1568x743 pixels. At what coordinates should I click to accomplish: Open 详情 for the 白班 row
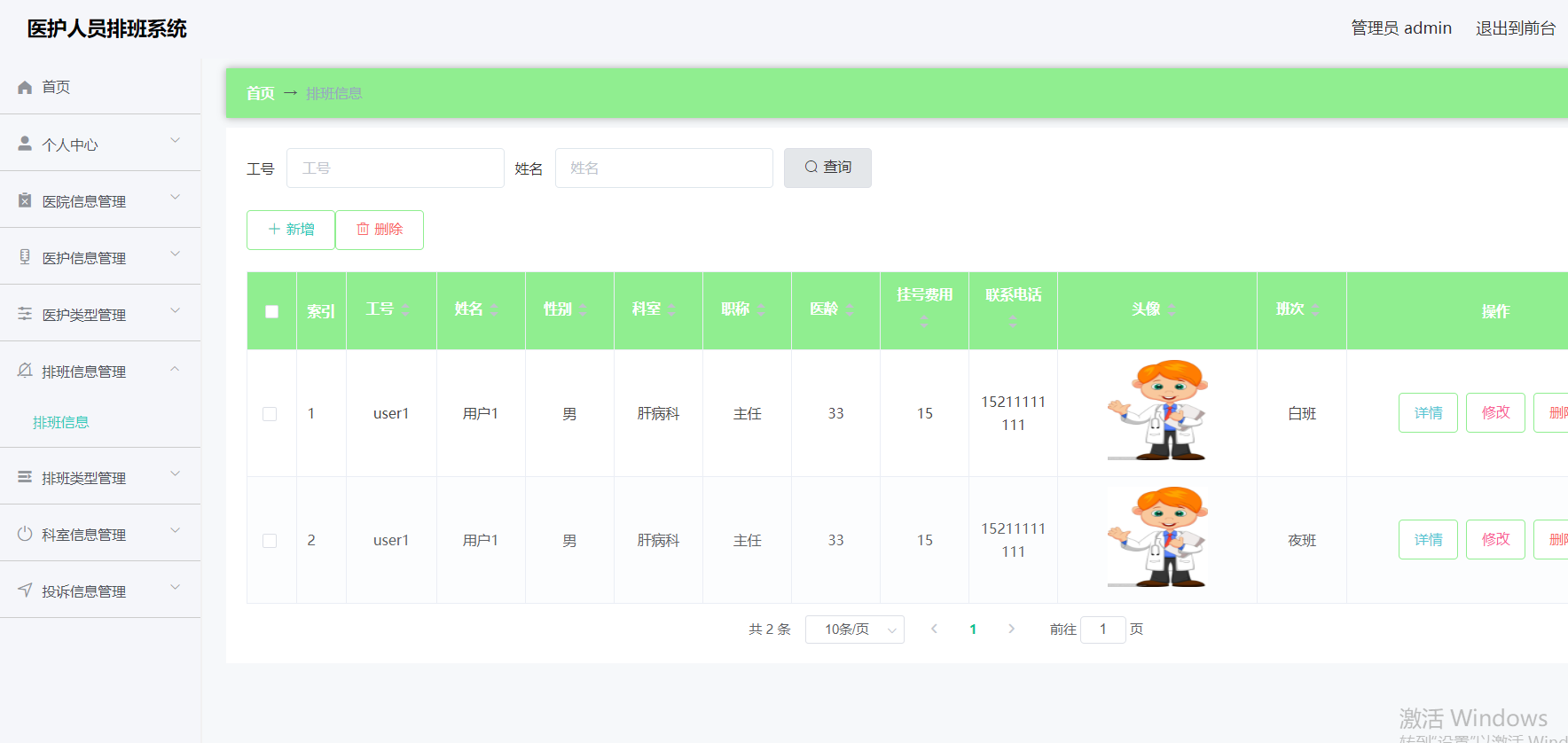click(1428, 412)
